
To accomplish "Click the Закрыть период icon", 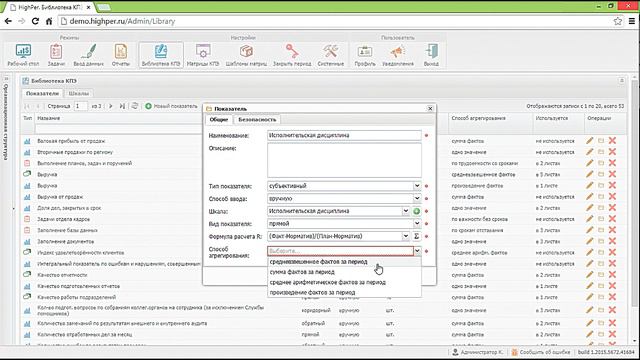I will (292, 55).
